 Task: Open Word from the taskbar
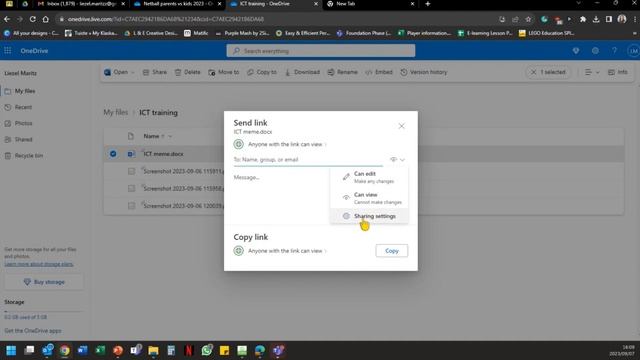[82, 350]
